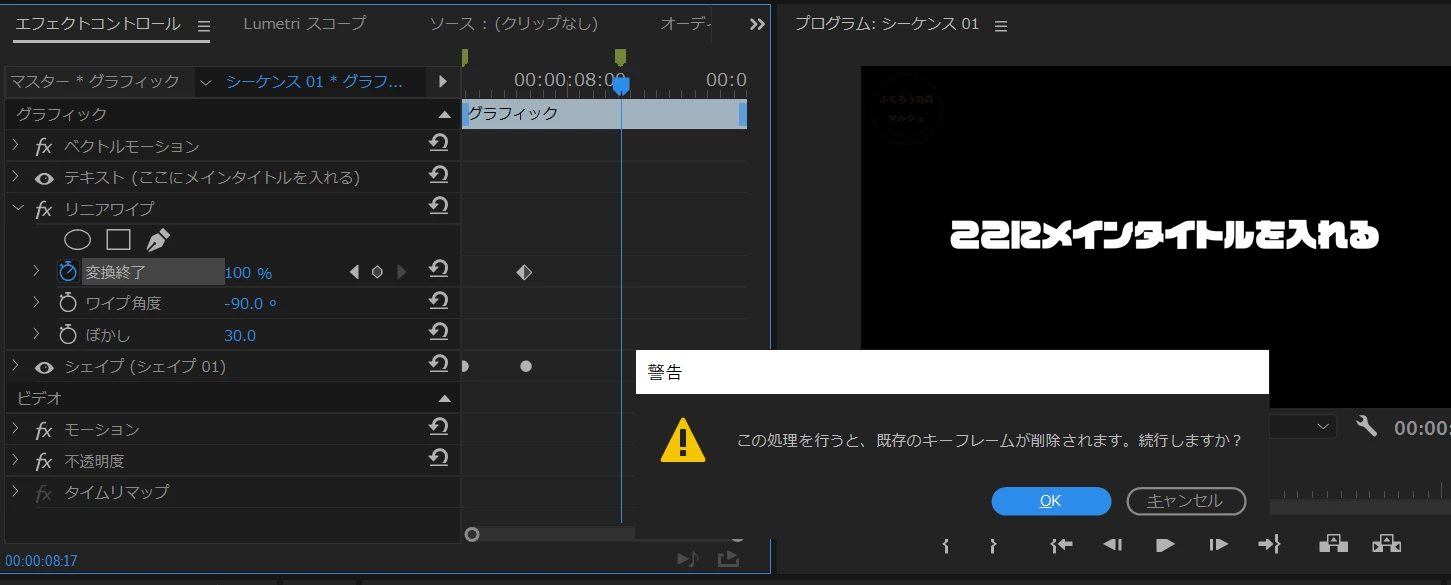Viewport: 1451px width, 585px height.
Task: Select the シェイプ keyframe dot in timeline
Action: click(x=526, y=367)
